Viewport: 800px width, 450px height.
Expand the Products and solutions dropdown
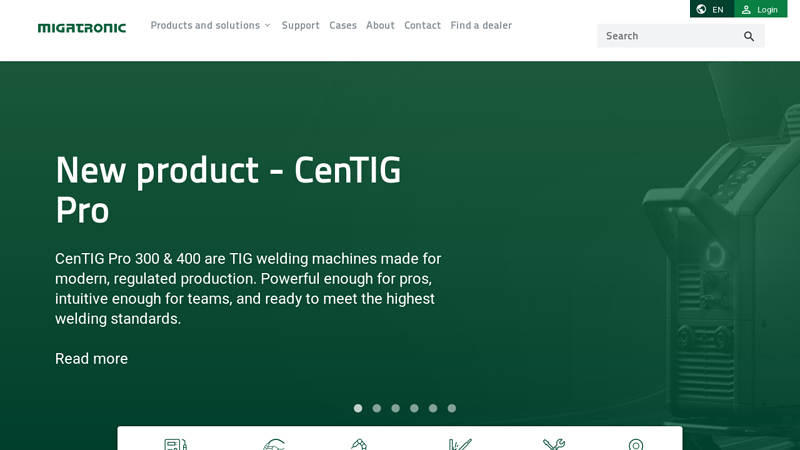(210, 25)
